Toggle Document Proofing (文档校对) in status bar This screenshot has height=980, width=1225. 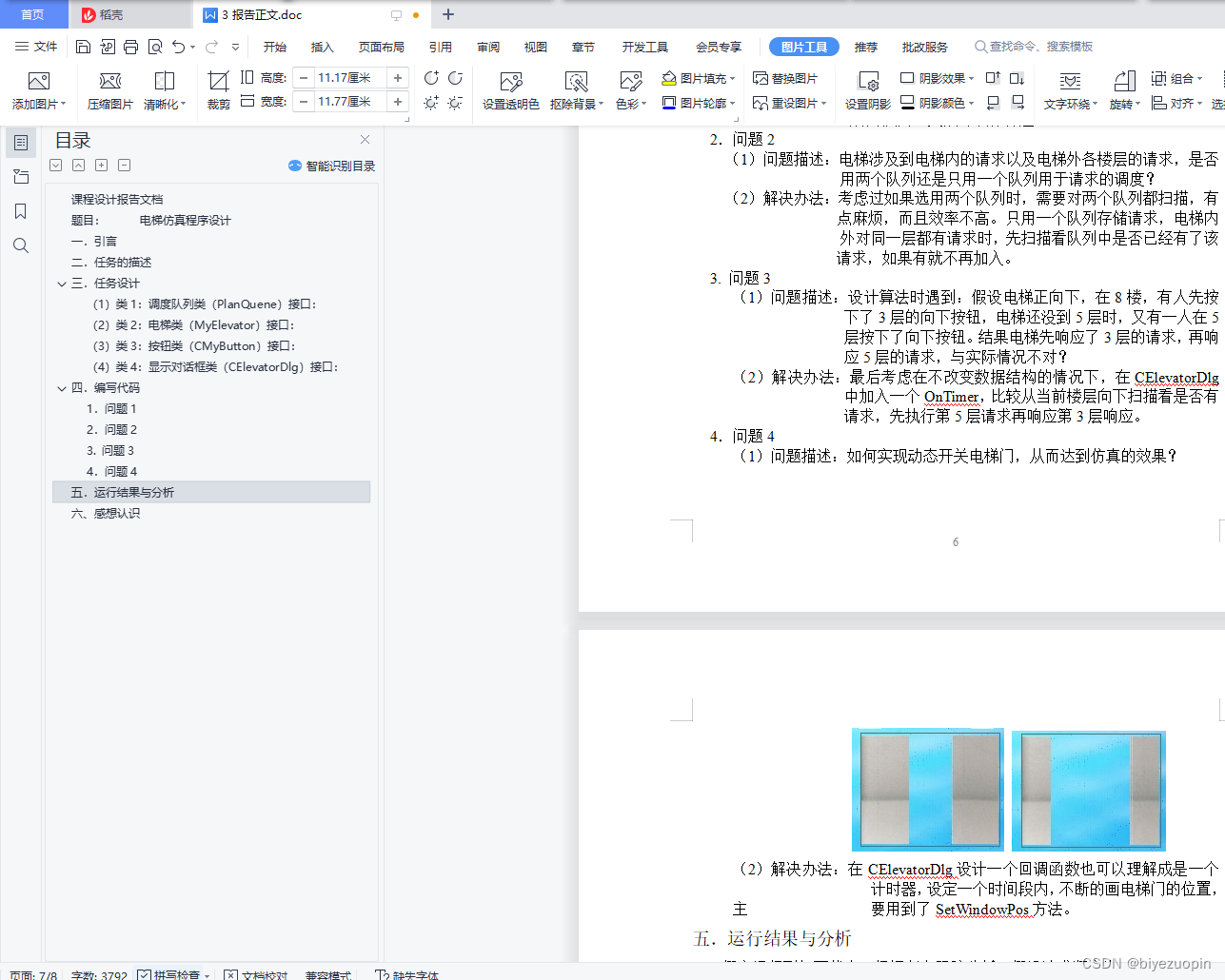point(256,974)
